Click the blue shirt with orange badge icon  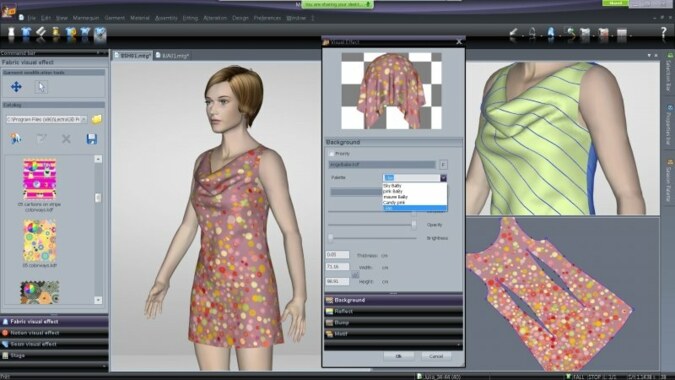pos(71,34)
